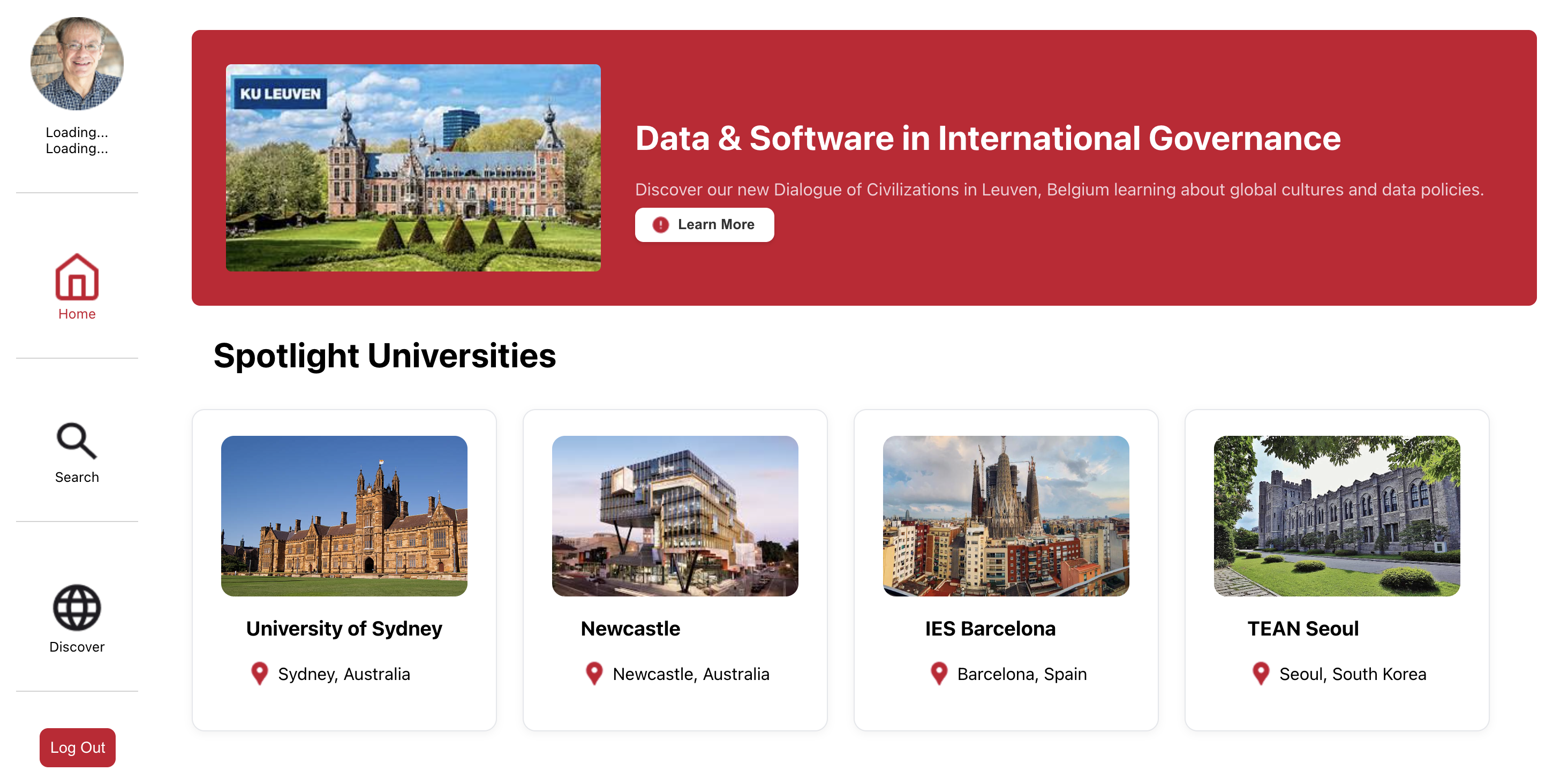Click the TEAN Seoul title

[1303, 629]
